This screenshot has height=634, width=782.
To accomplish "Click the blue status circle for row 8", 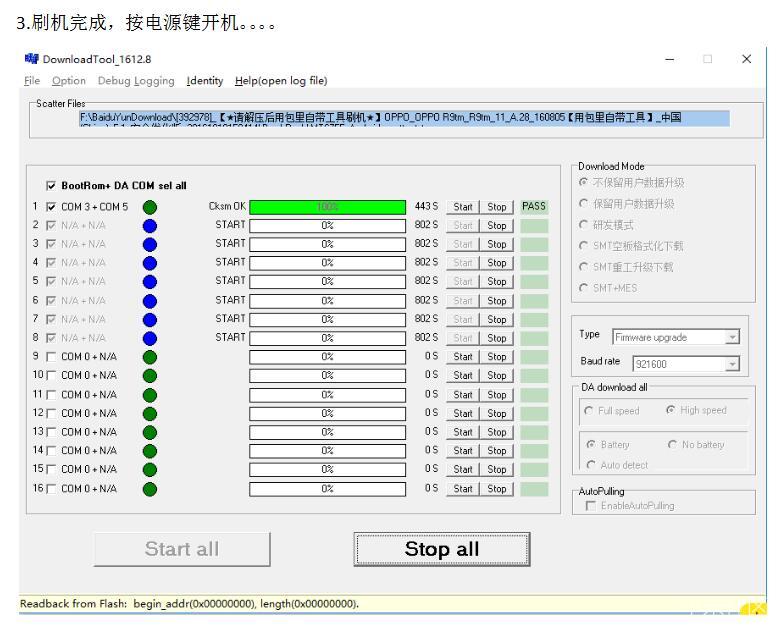I will pyautogui.click(x=150, y=339).
